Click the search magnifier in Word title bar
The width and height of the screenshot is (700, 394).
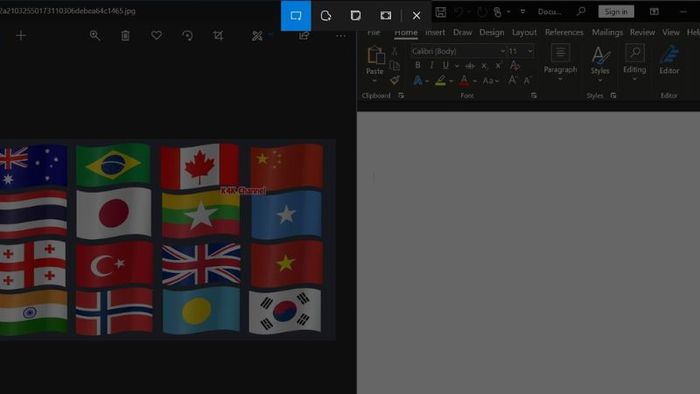pyautogui.click(x=581, y=11)
